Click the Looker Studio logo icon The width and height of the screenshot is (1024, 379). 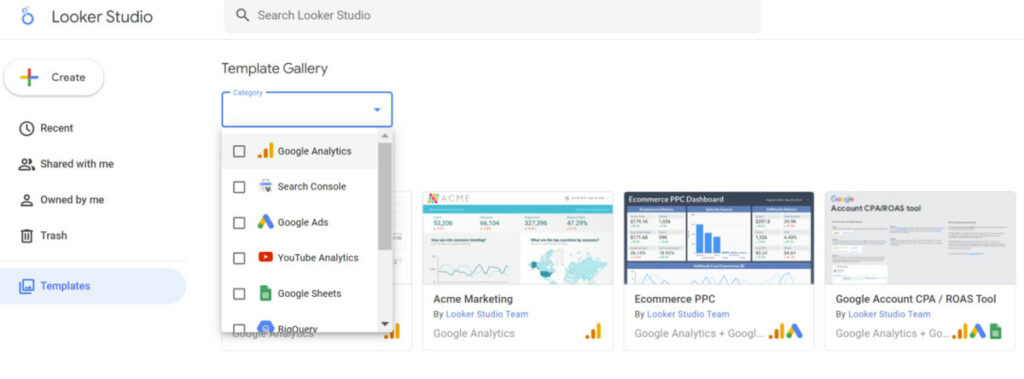click(x=27, y=16)
